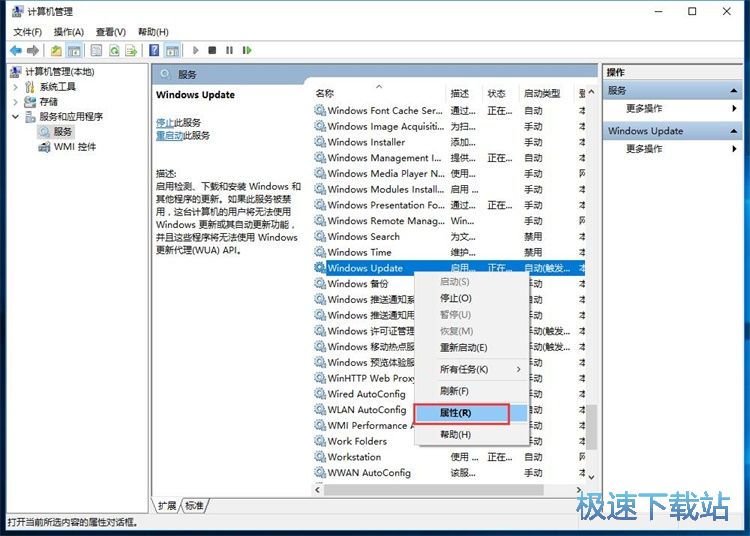The image size is (750, 536).
Task: Click the gear icon of Work Folders
Action: pos(320,441)
